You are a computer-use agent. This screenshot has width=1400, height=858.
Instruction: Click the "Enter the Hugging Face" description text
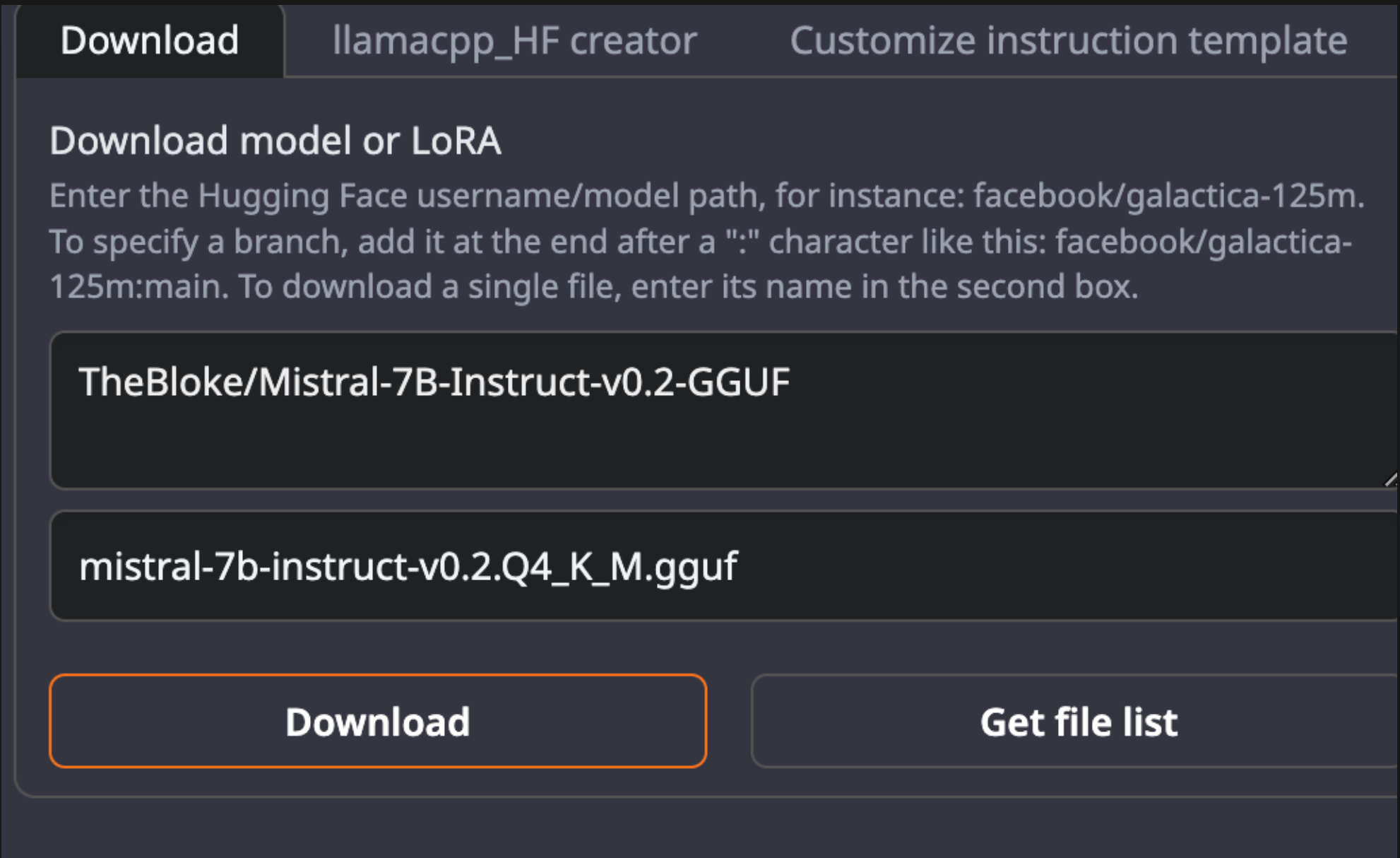pos(227,196)
